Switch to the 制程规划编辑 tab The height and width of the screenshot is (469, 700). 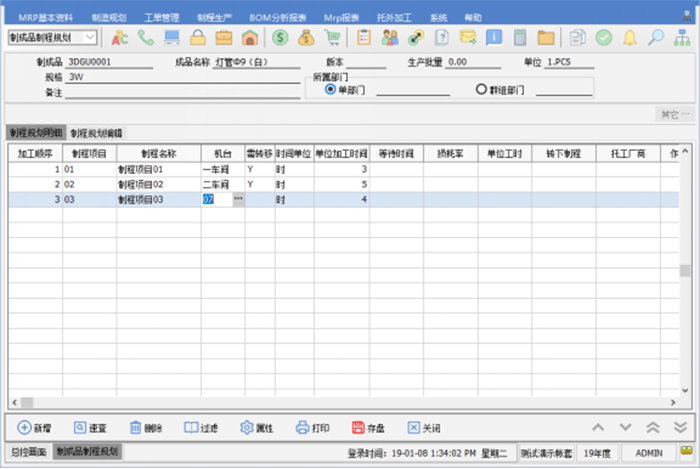[x=96, y=133]
